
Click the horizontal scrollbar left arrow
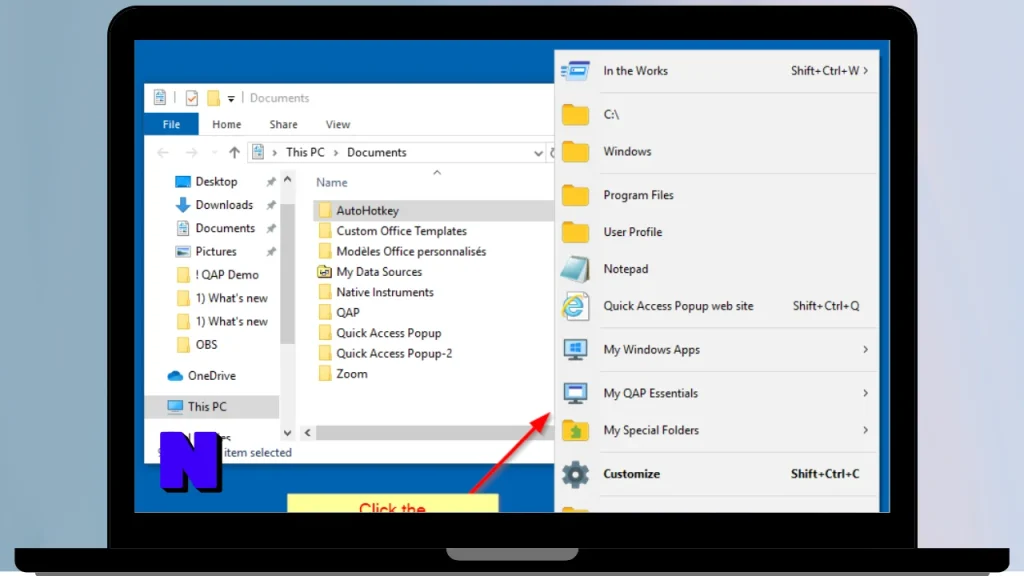pyautogui.click(x=308, y=432)
